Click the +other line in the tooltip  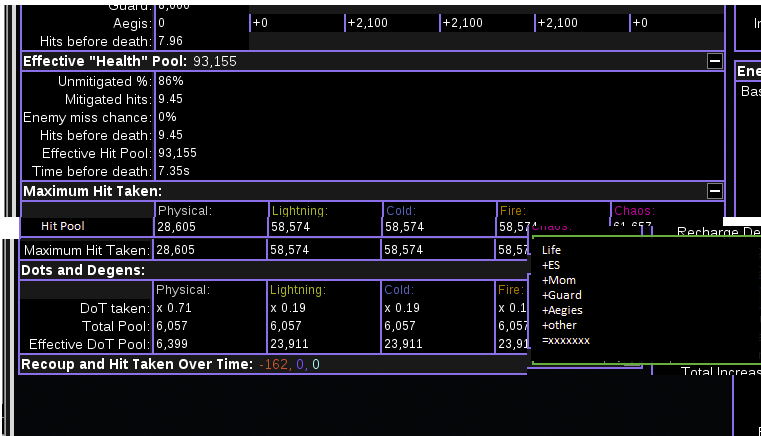[559, 325]
